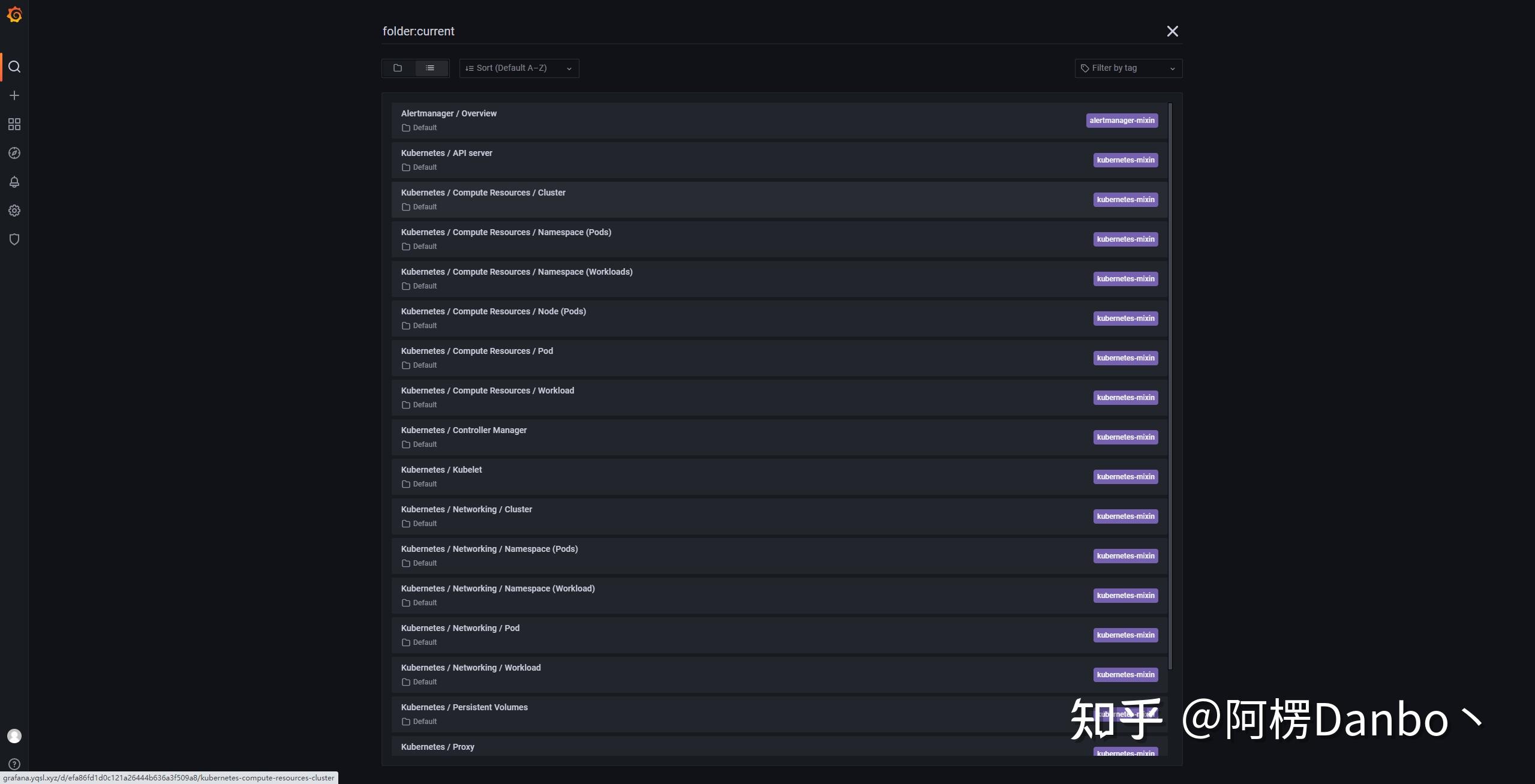This screenshot has height=784, width=1535.
Task: Click kubernetes-mixin tag on Networking / Cluster row
Action: pyautogui.click(x=1125, y=516)
